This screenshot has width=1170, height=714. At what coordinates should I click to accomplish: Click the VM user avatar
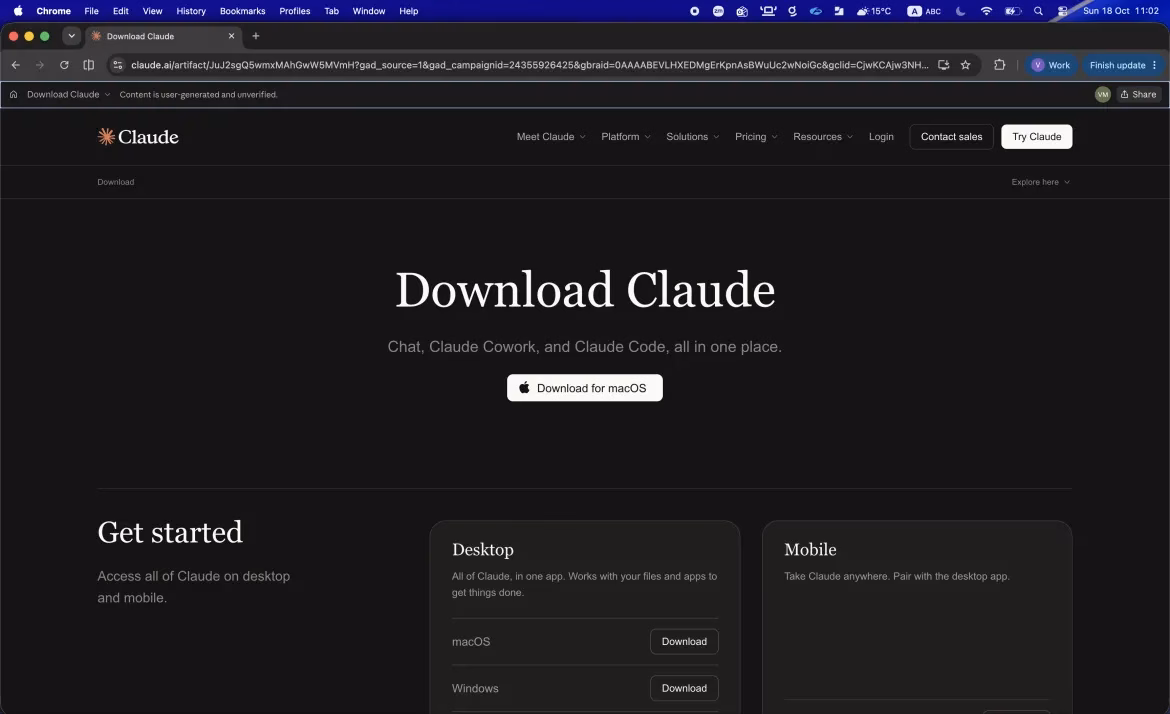1102,95
